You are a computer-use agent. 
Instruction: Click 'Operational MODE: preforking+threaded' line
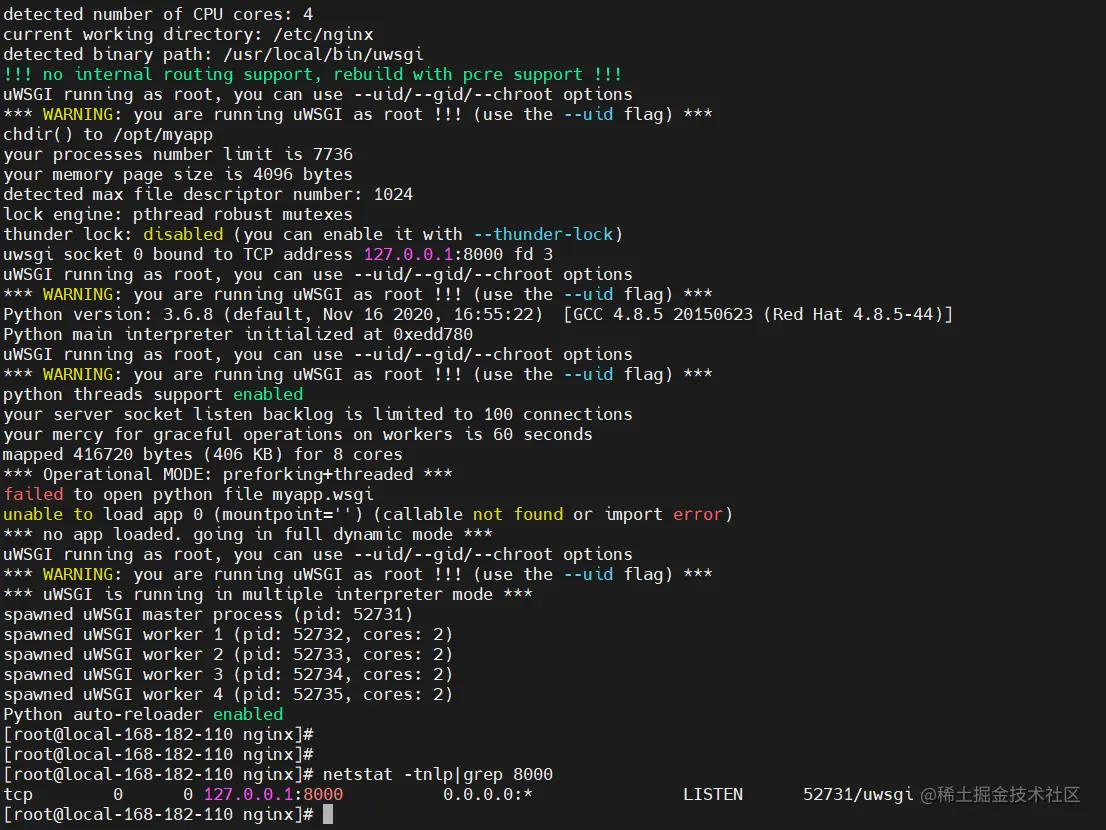click(228, 474)
